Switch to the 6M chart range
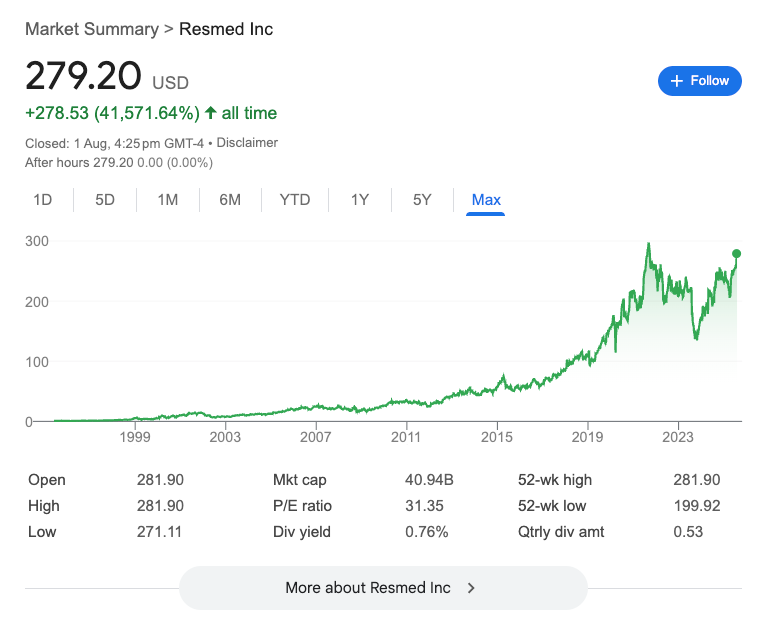Image resolution: width=783 pixels, height=630 pixels. pos(230,200)
